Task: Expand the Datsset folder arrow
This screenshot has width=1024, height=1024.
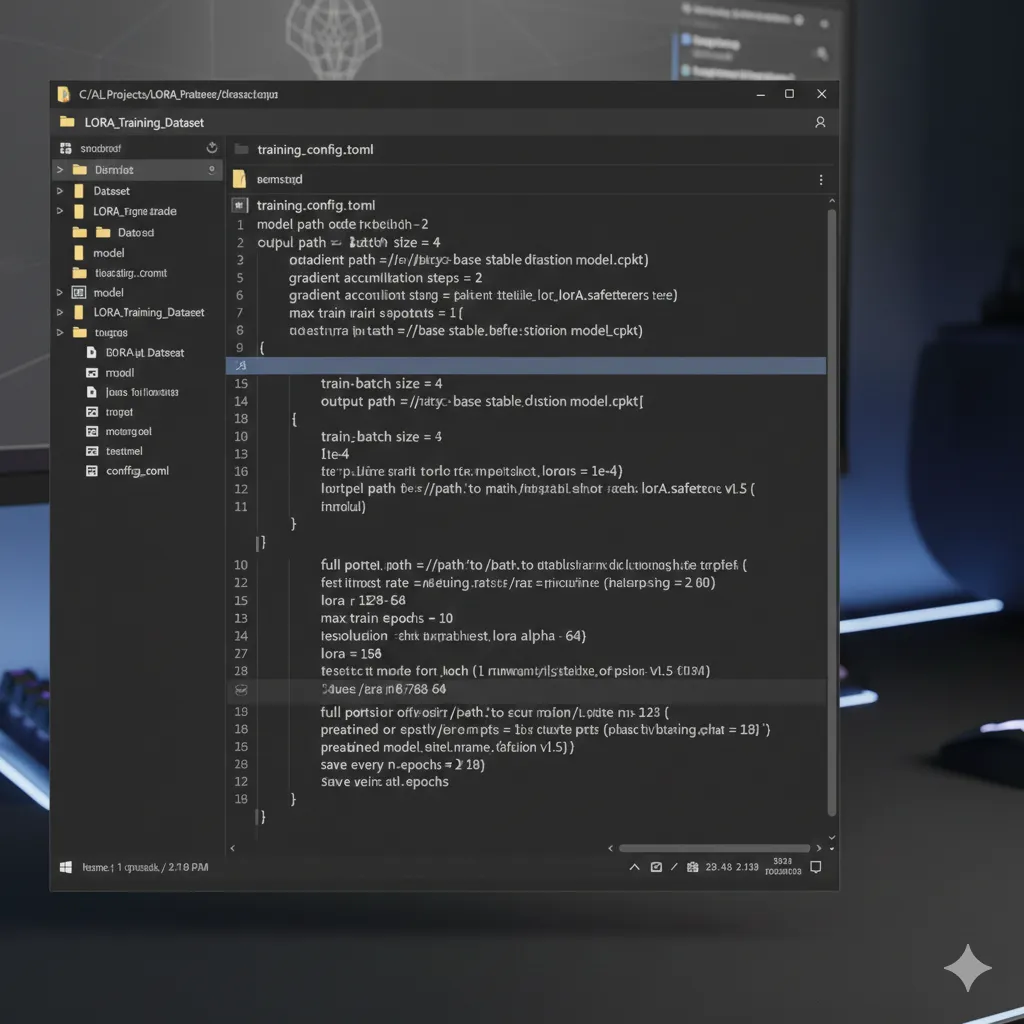Action: 59,191
